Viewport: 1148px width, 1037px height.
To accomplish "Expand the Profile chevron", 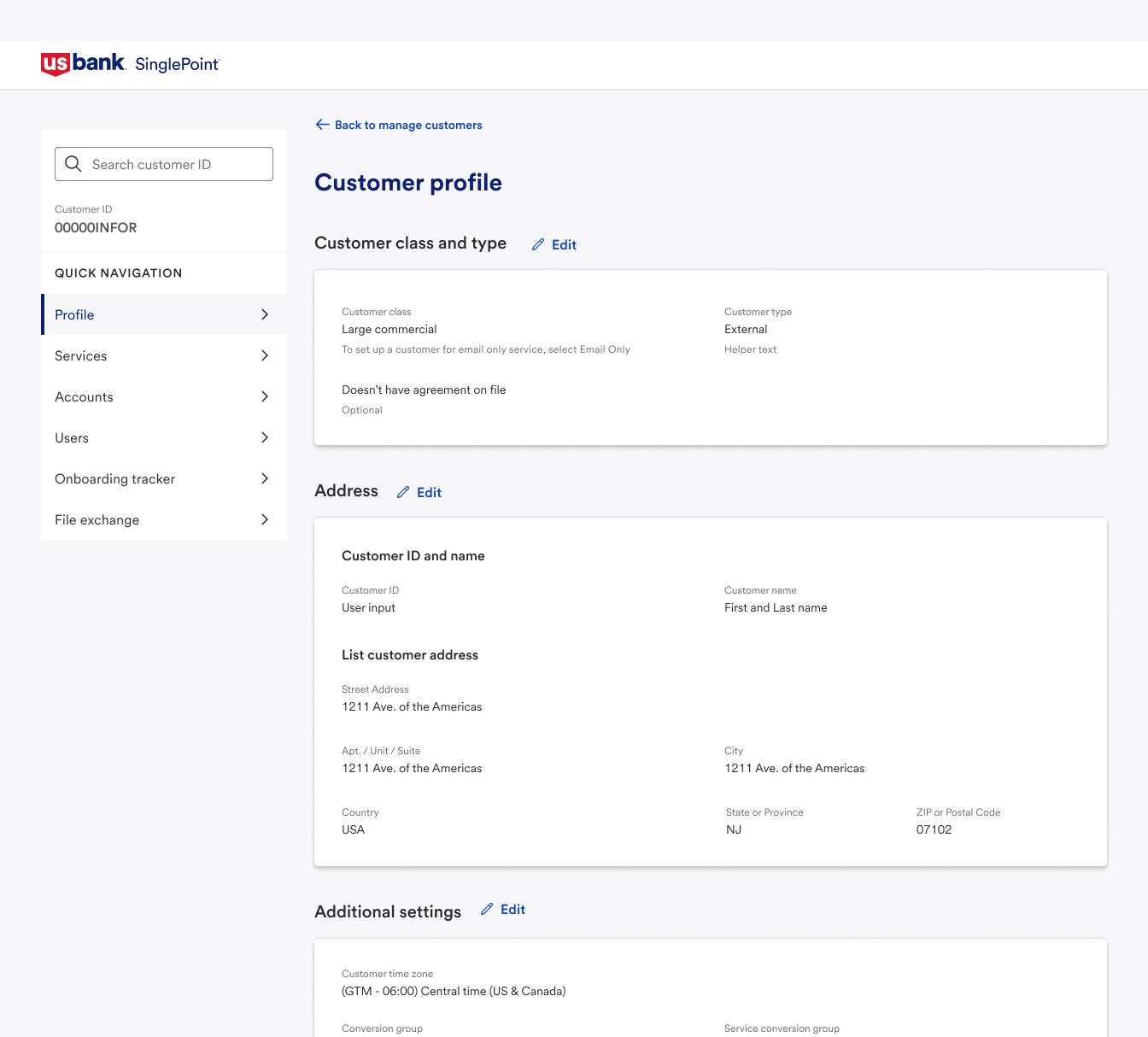I will [x=265, y=314].
